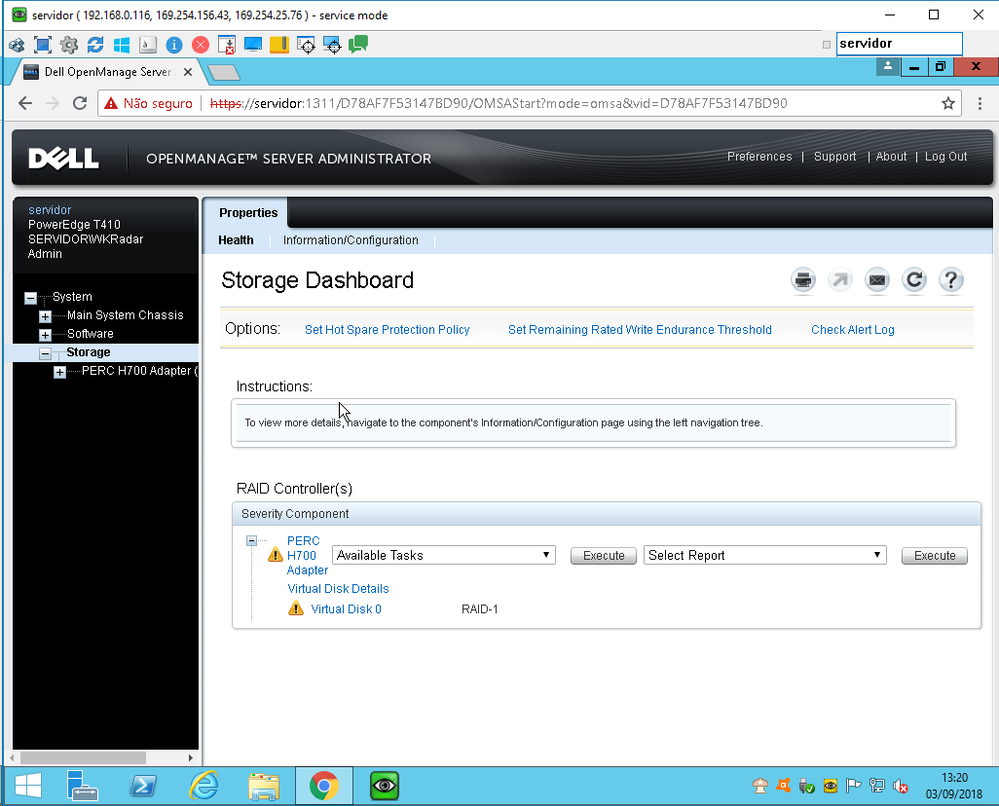Viewport: 999px width, 806px height.
Task: Click the keyboard key icon in remote toolbar
Action: click(148, 45)
